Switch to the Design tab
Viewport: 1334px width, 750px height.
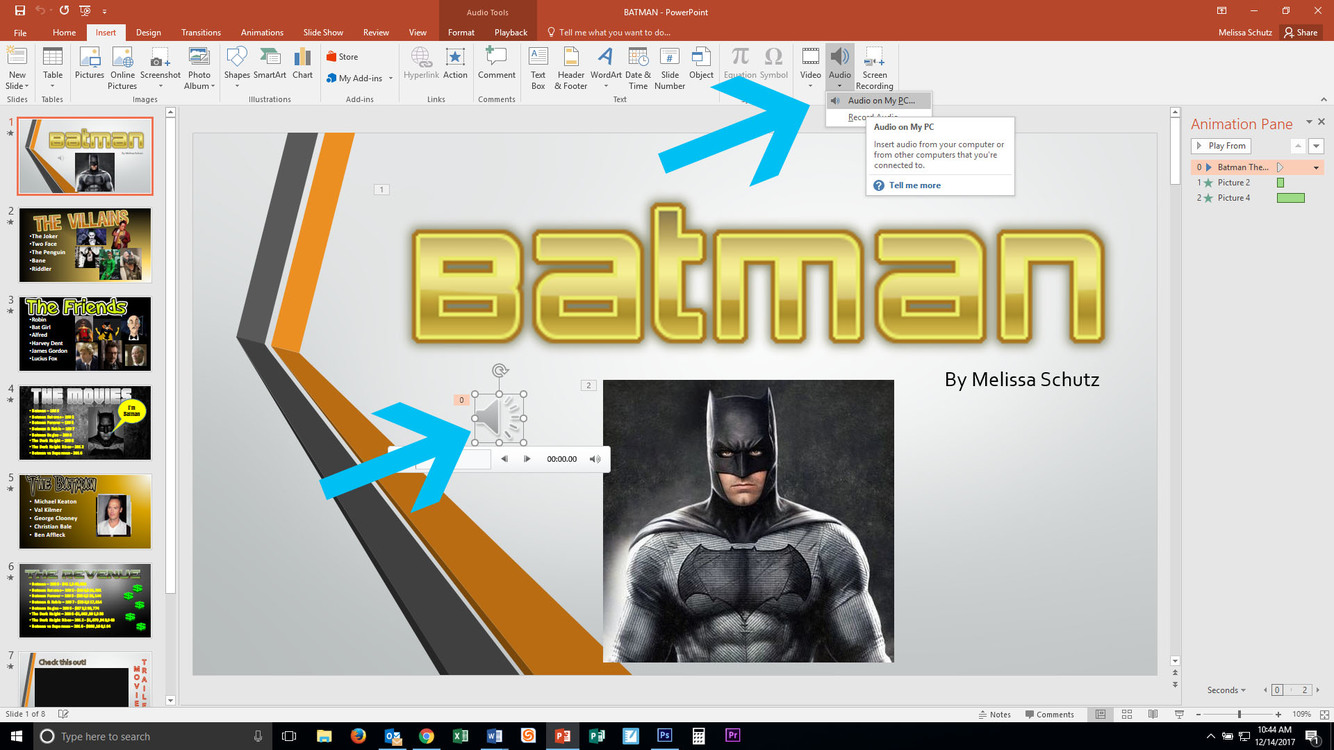coord(148,32)
